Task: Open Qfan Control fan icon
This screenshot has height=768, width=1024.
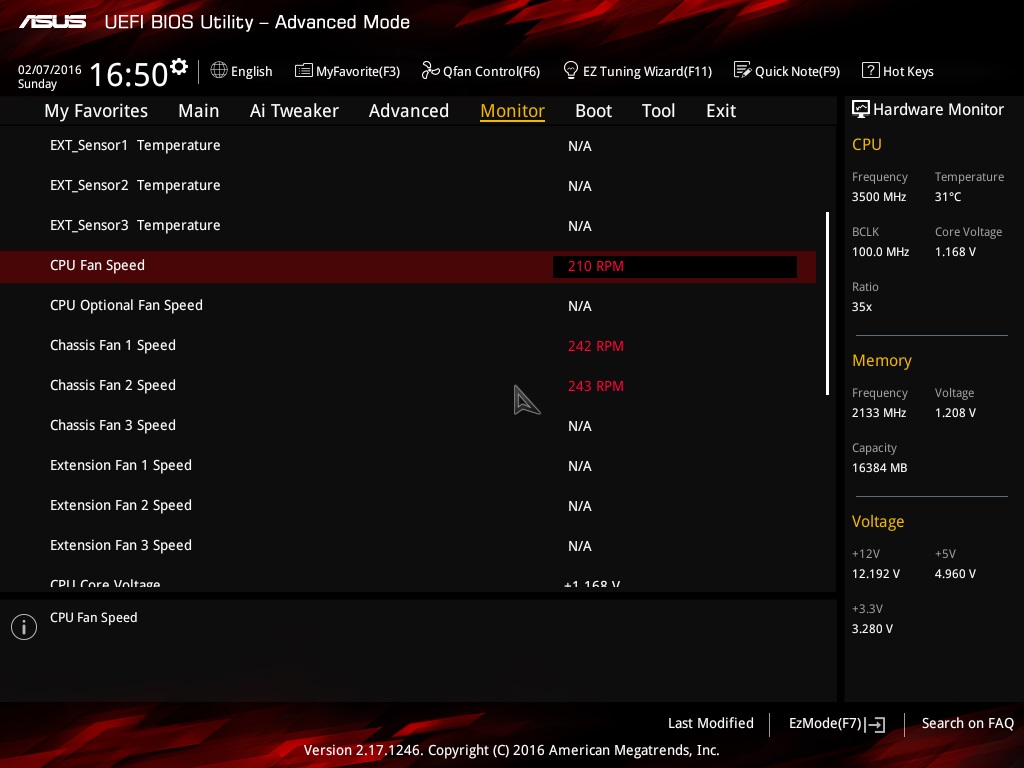Action: point(430,70)
